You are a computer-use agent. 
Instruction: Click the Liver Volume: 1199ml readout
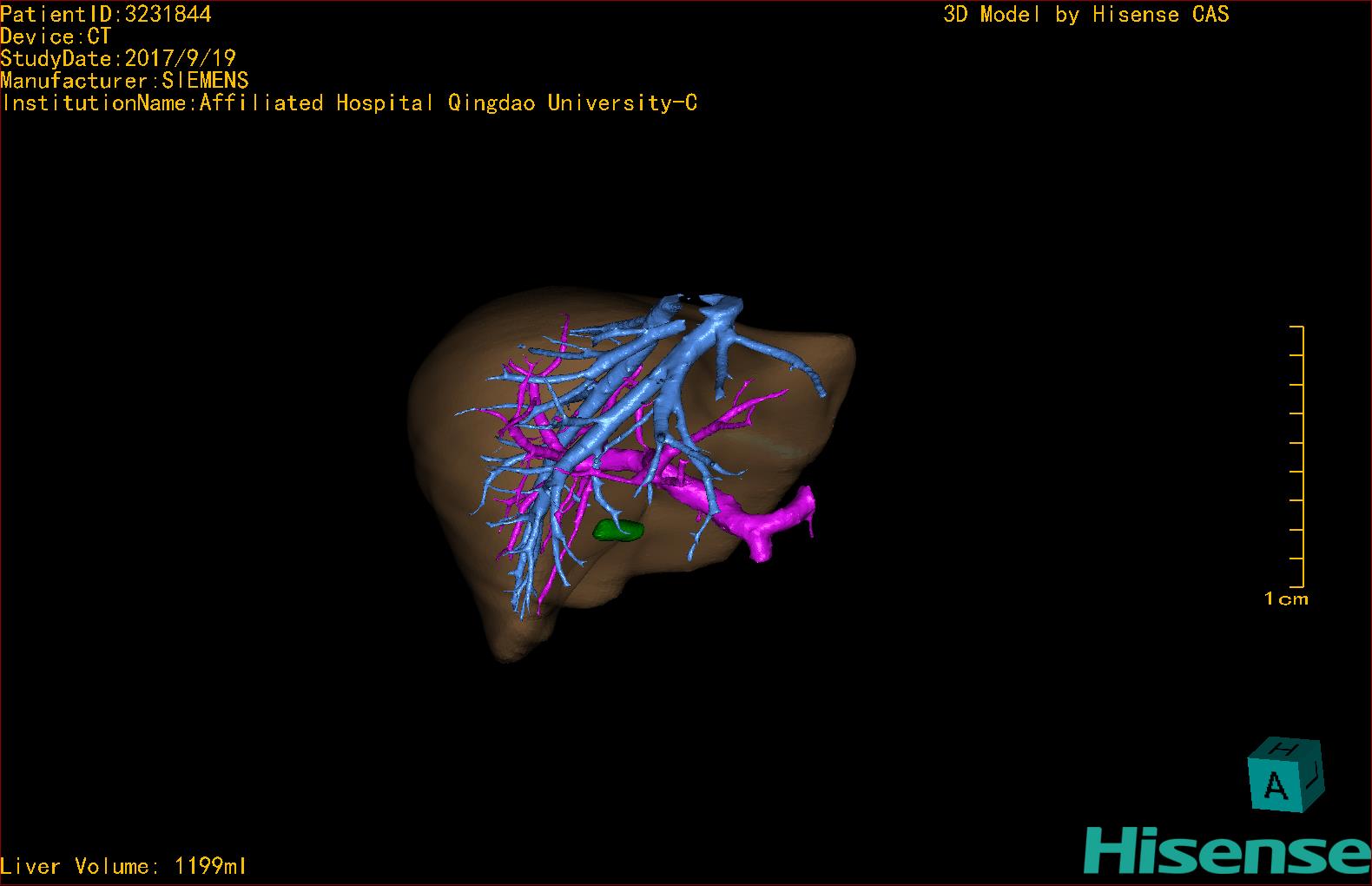coord(123,866)
